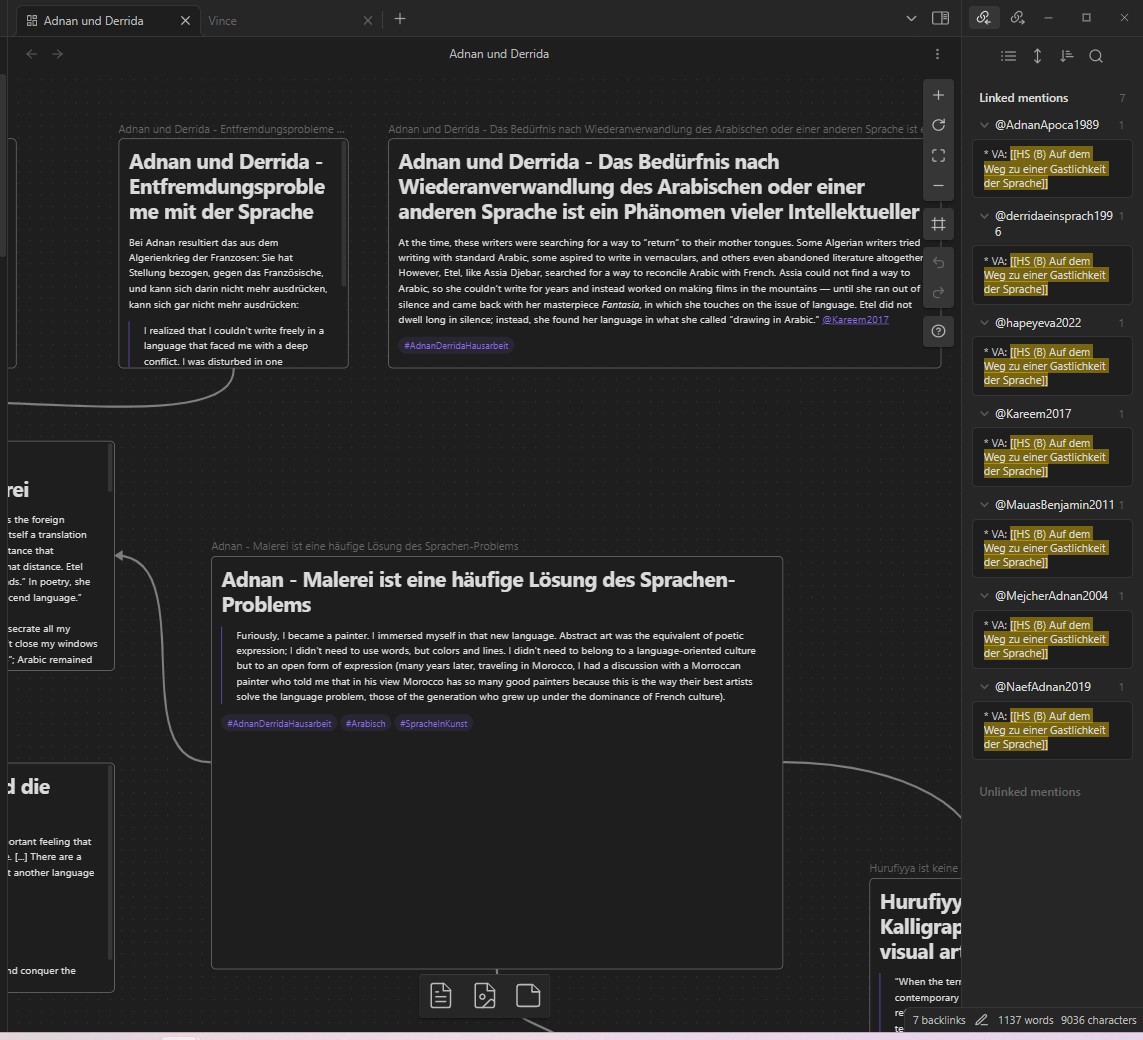The image size is (1143, 1040).
Task: Reset canvas zoom level
Action: tap(938, 125)
